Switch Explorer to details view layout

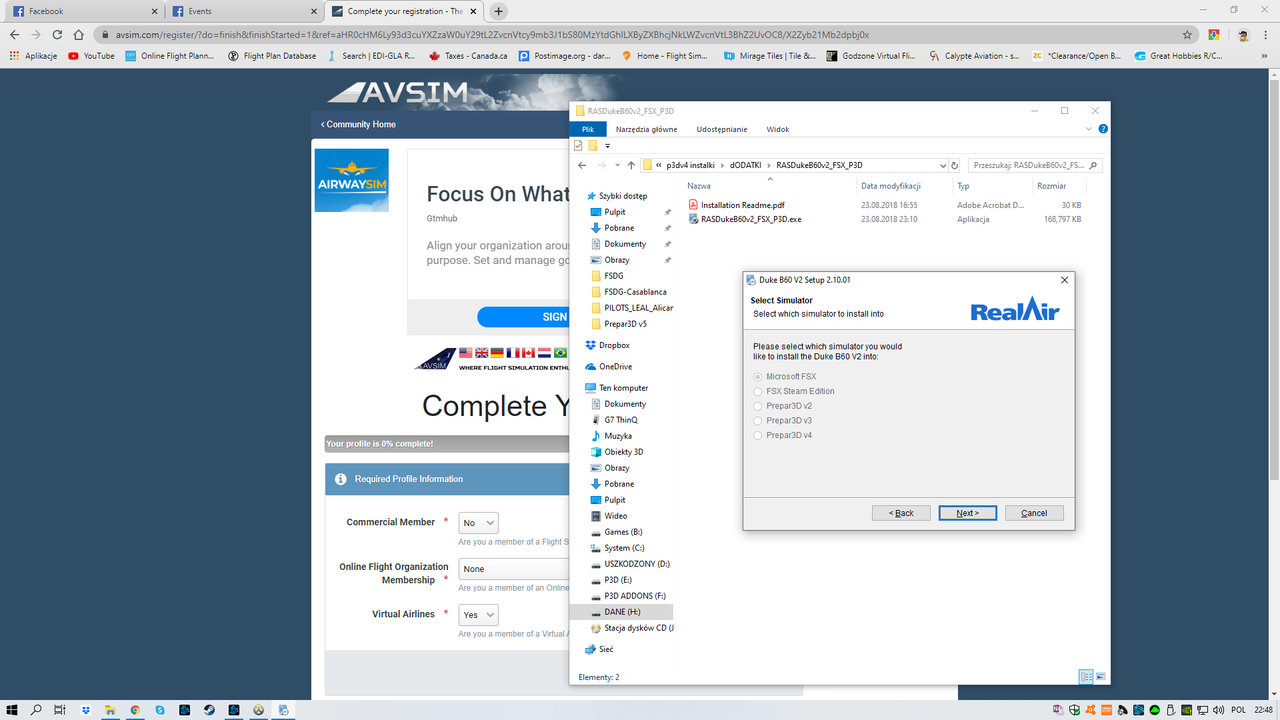(x=1086, y=677)
